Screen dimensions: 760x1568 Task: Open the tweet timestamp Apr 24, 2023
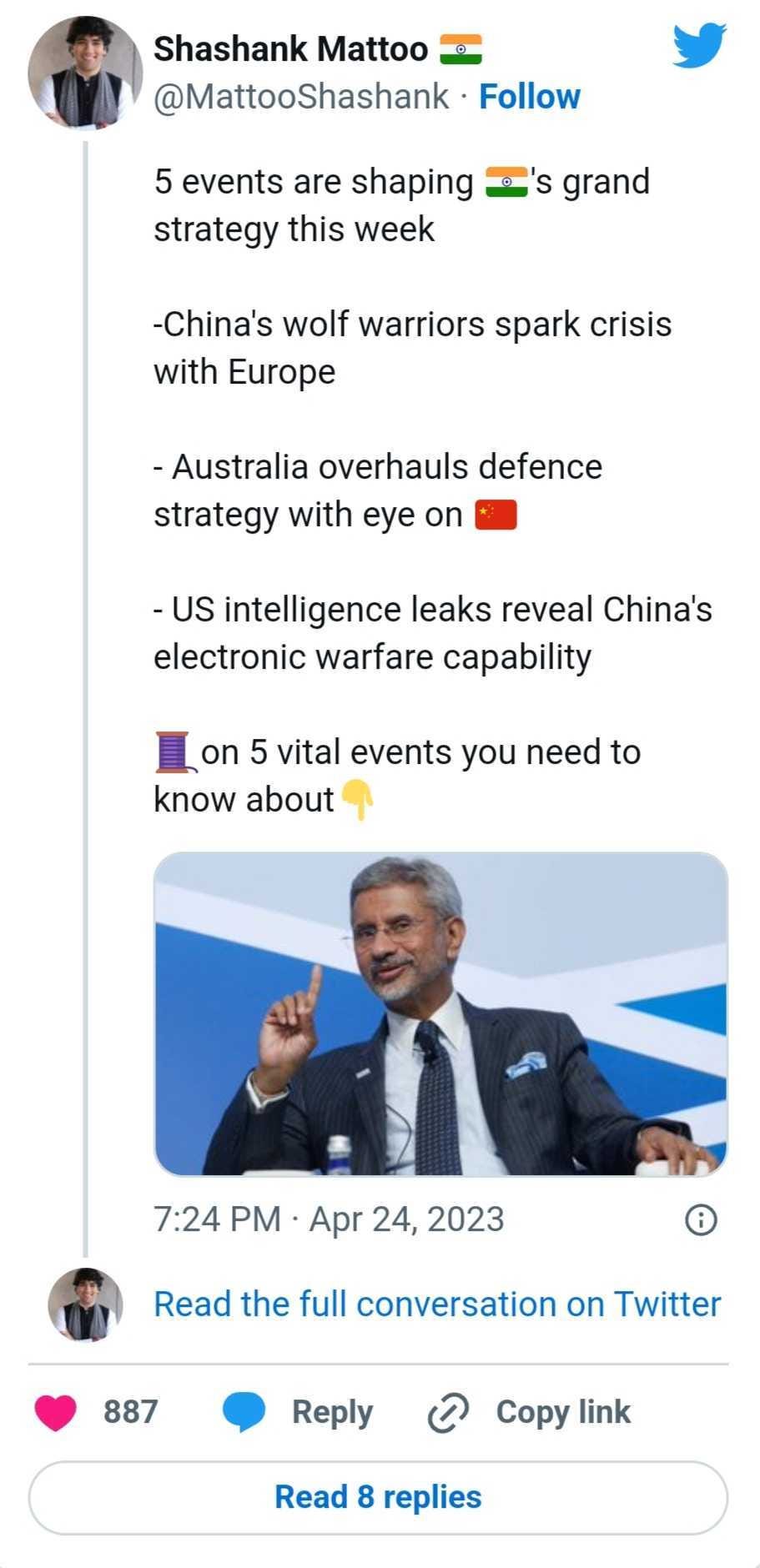(x=329, y=1219)
